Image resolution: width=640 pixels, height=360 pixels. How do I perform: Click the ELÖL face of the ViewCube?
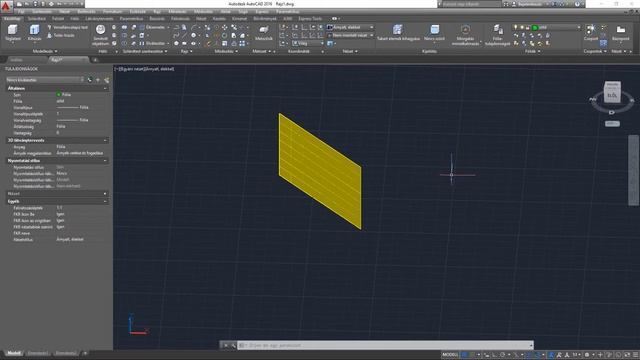612,95
